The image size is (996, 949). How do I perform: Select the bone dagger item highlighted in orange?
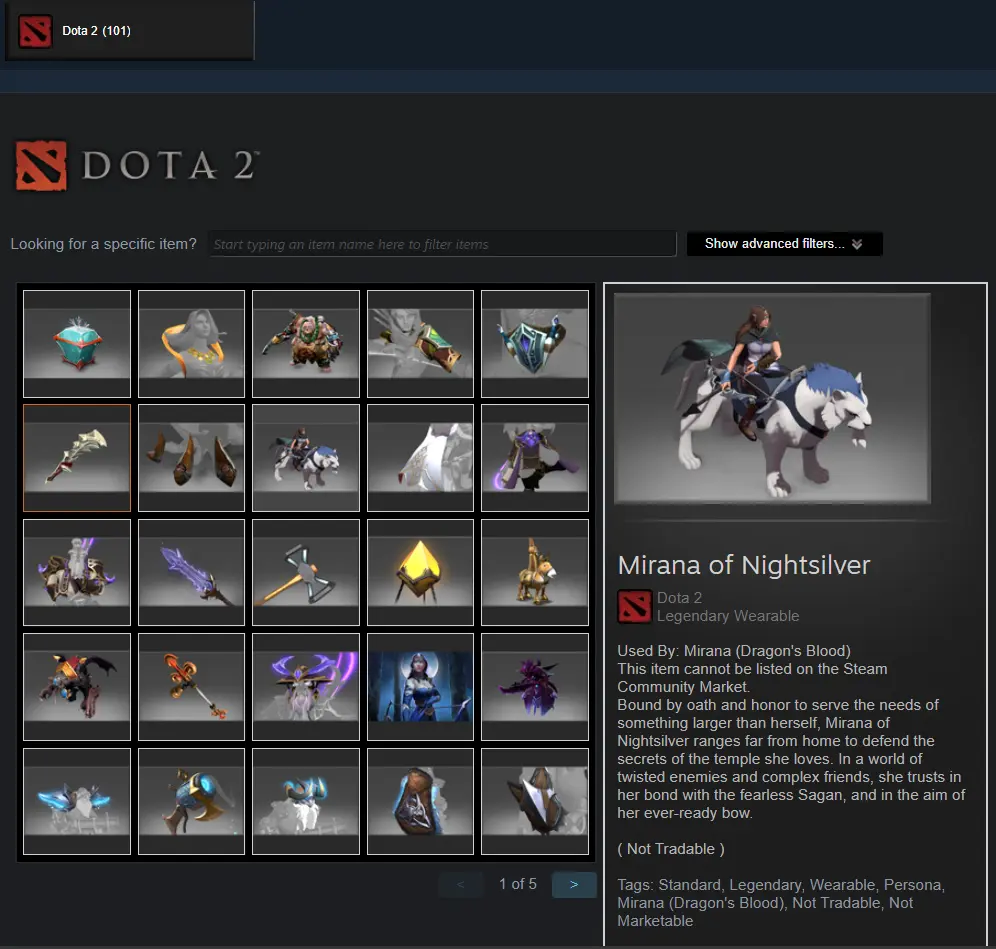77,458
